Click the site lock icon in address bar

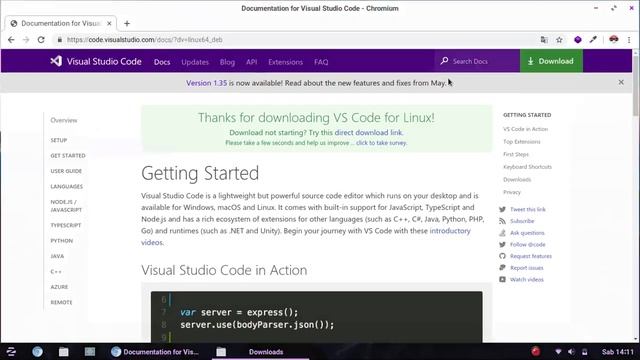tap(60, 40)
